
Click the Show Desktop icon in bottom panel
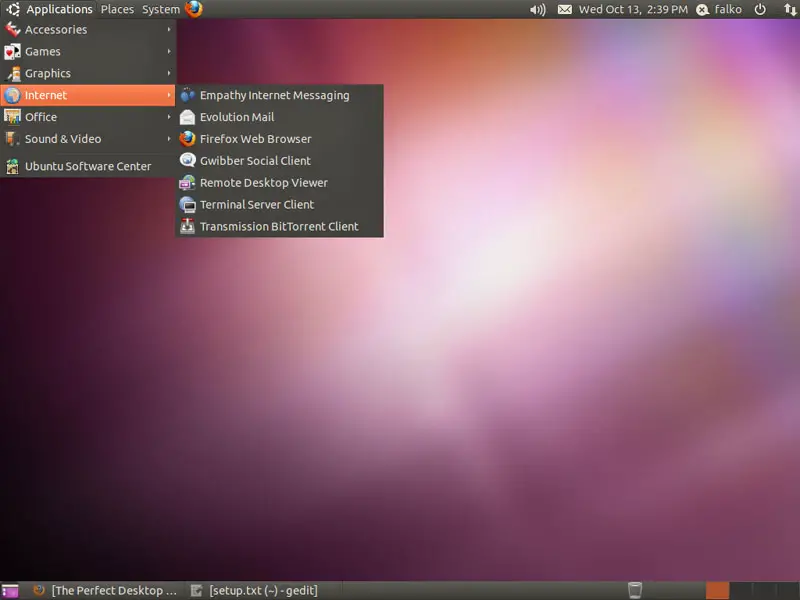pyautogui.click(x=10, y=591)
